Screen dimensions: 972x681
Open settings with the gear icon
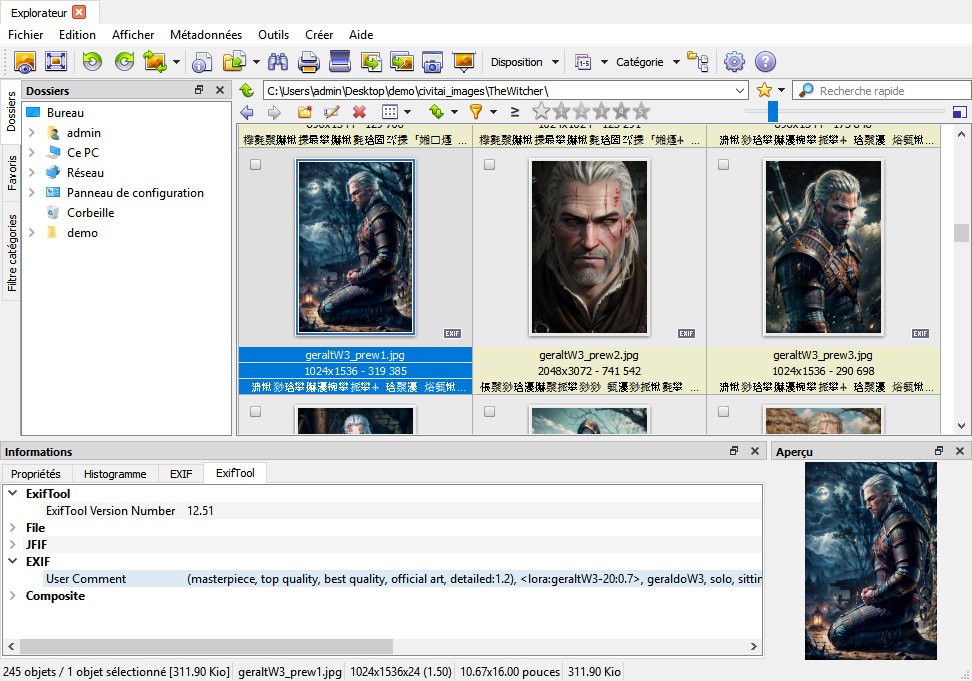[734, 62]
